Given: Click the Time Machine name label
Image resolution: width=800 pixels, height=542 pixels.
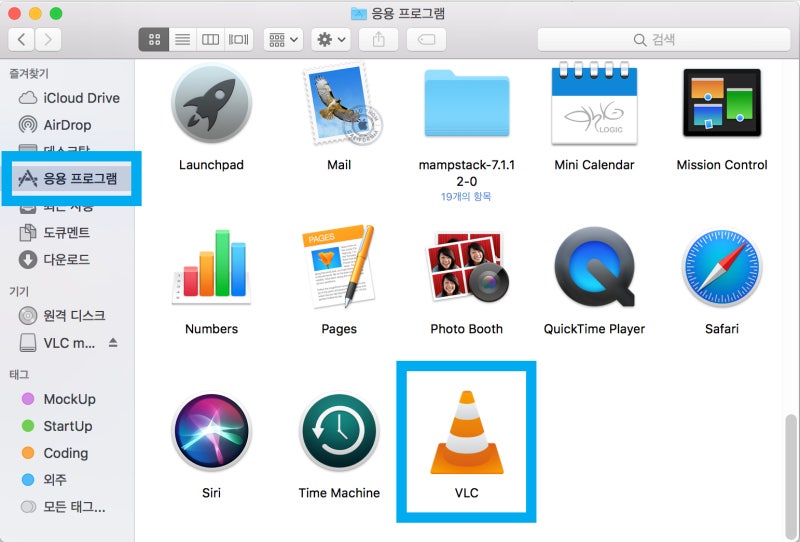Looking at the screenshot, I should pyautogui.click(x=339, y=493).
